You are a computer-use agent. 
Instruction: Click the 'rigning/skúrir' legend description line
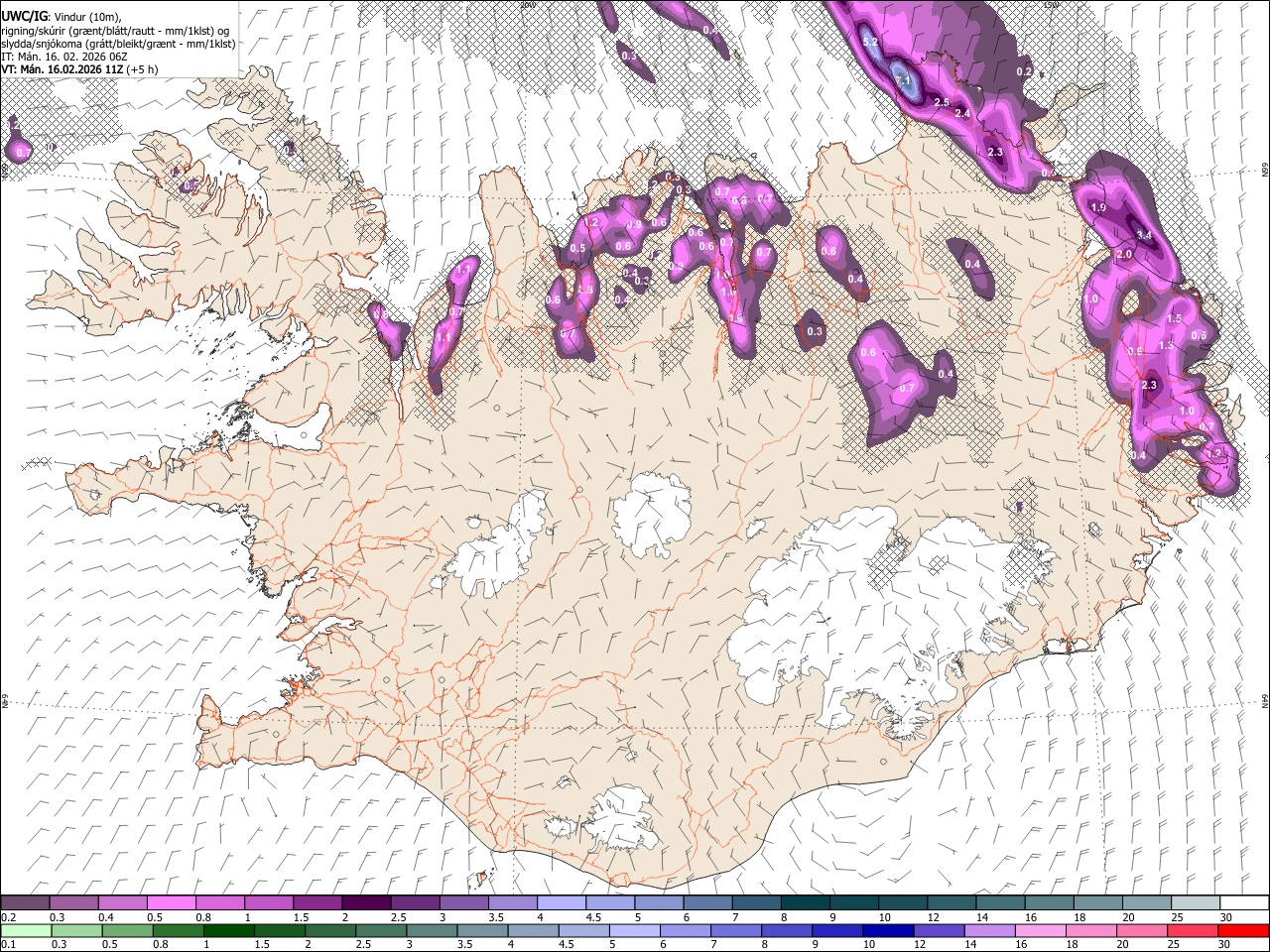(x=115, y=30)
